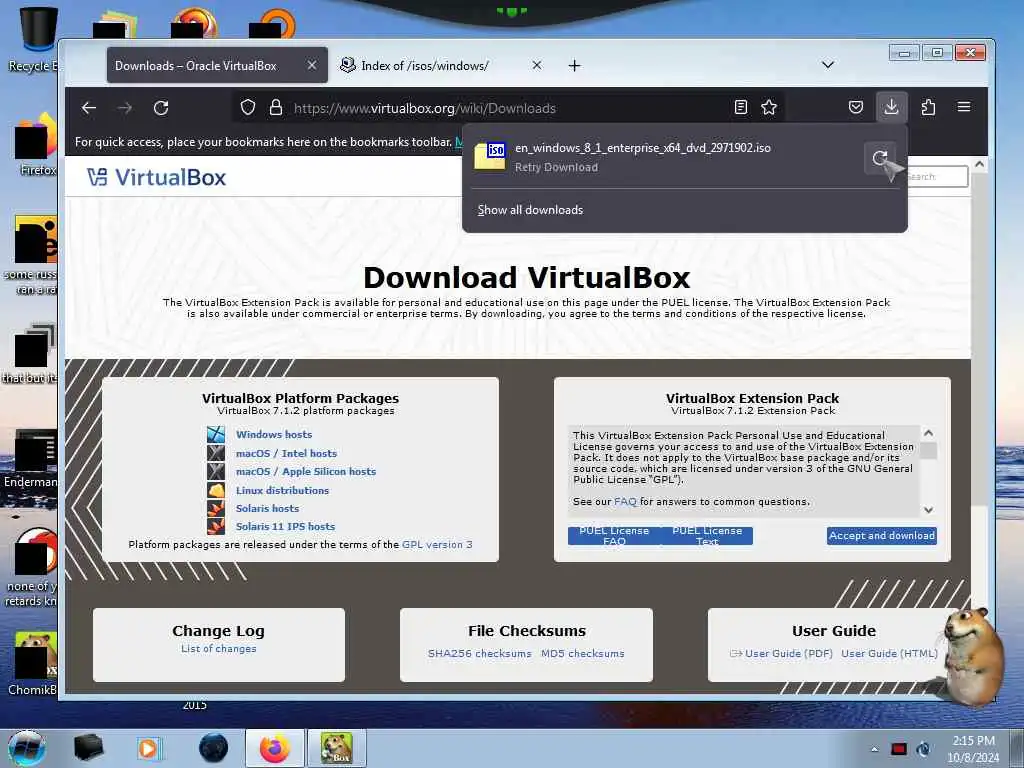Open the FAQ link in license text

(x=625, y=502)
